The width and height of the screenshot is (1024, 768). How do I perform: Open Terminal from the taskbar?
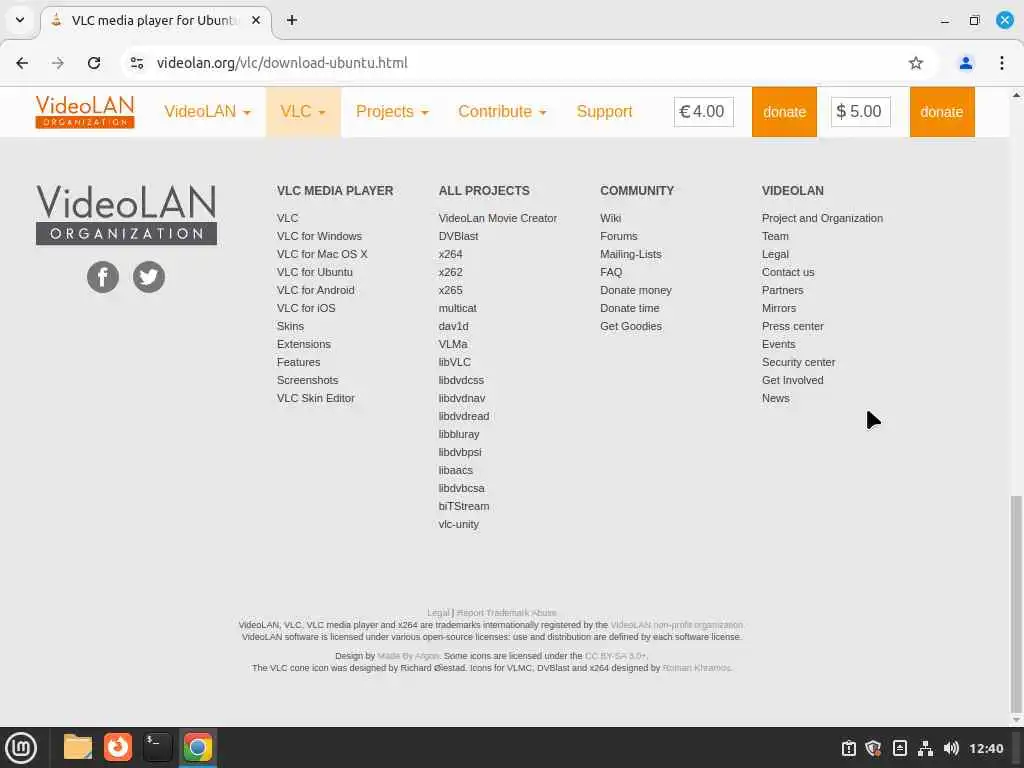pos(157,747)
